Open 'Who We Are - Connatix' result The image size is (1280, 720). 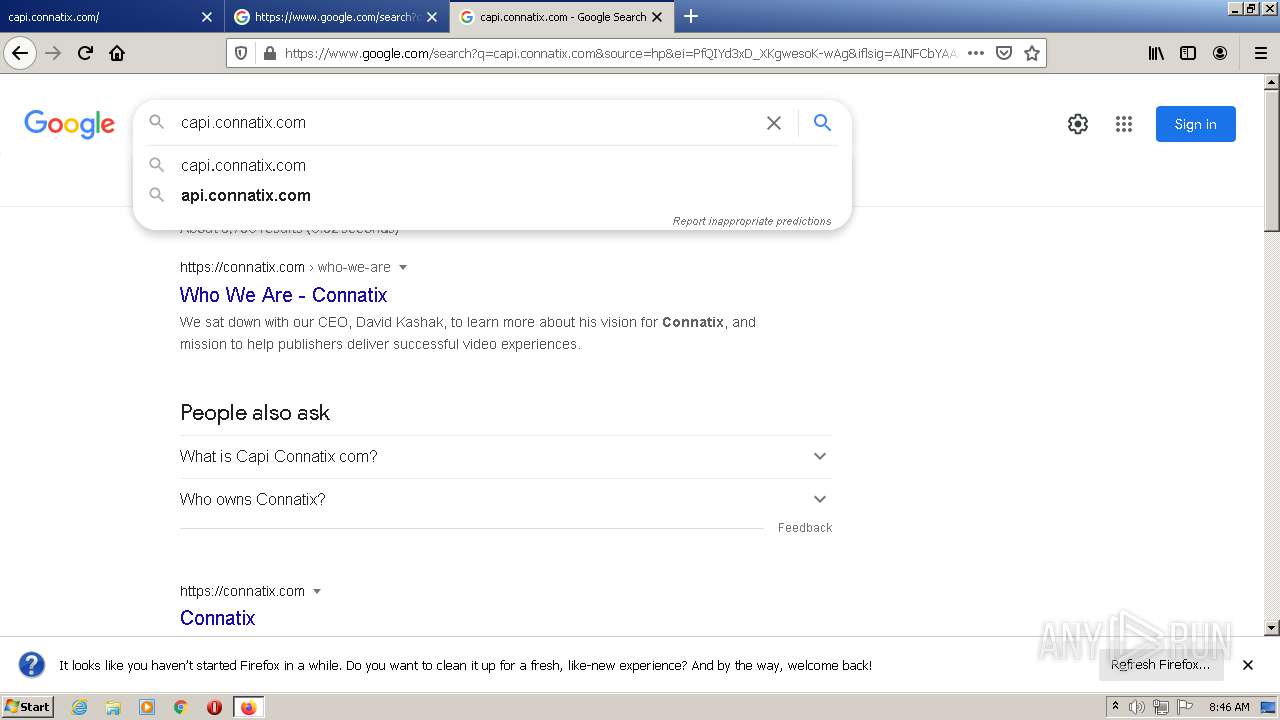click(x=283, y=295)
